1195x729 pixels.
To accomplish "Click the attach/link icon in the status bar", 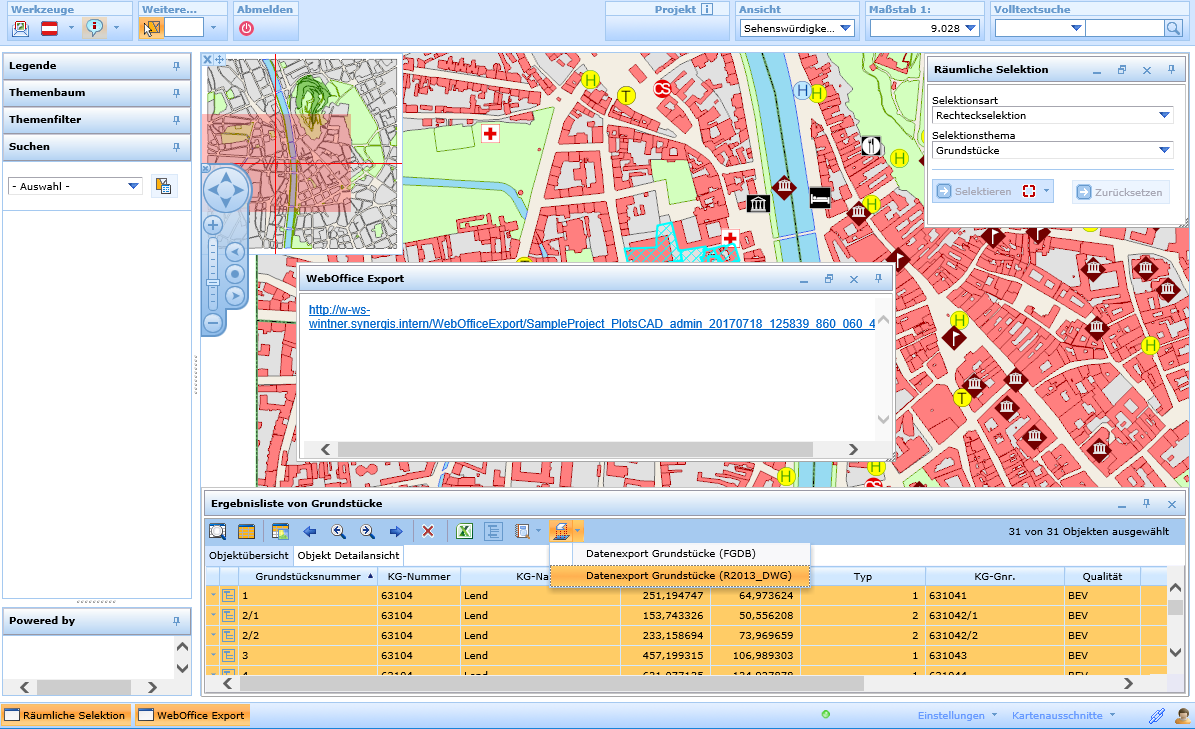I will point(1157,715).
